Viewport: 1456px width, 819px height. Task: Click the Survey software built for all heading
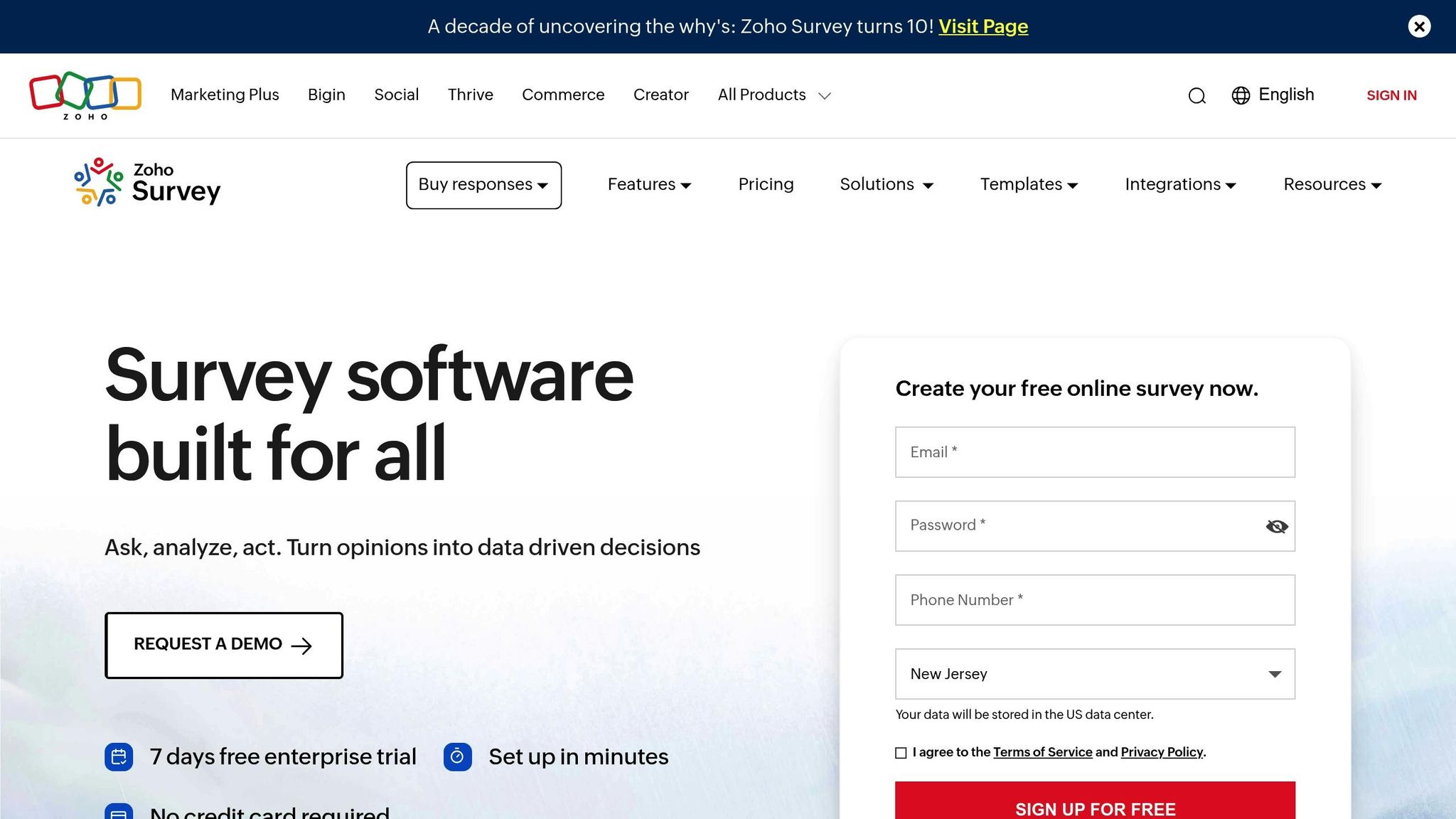pos(369,414)
